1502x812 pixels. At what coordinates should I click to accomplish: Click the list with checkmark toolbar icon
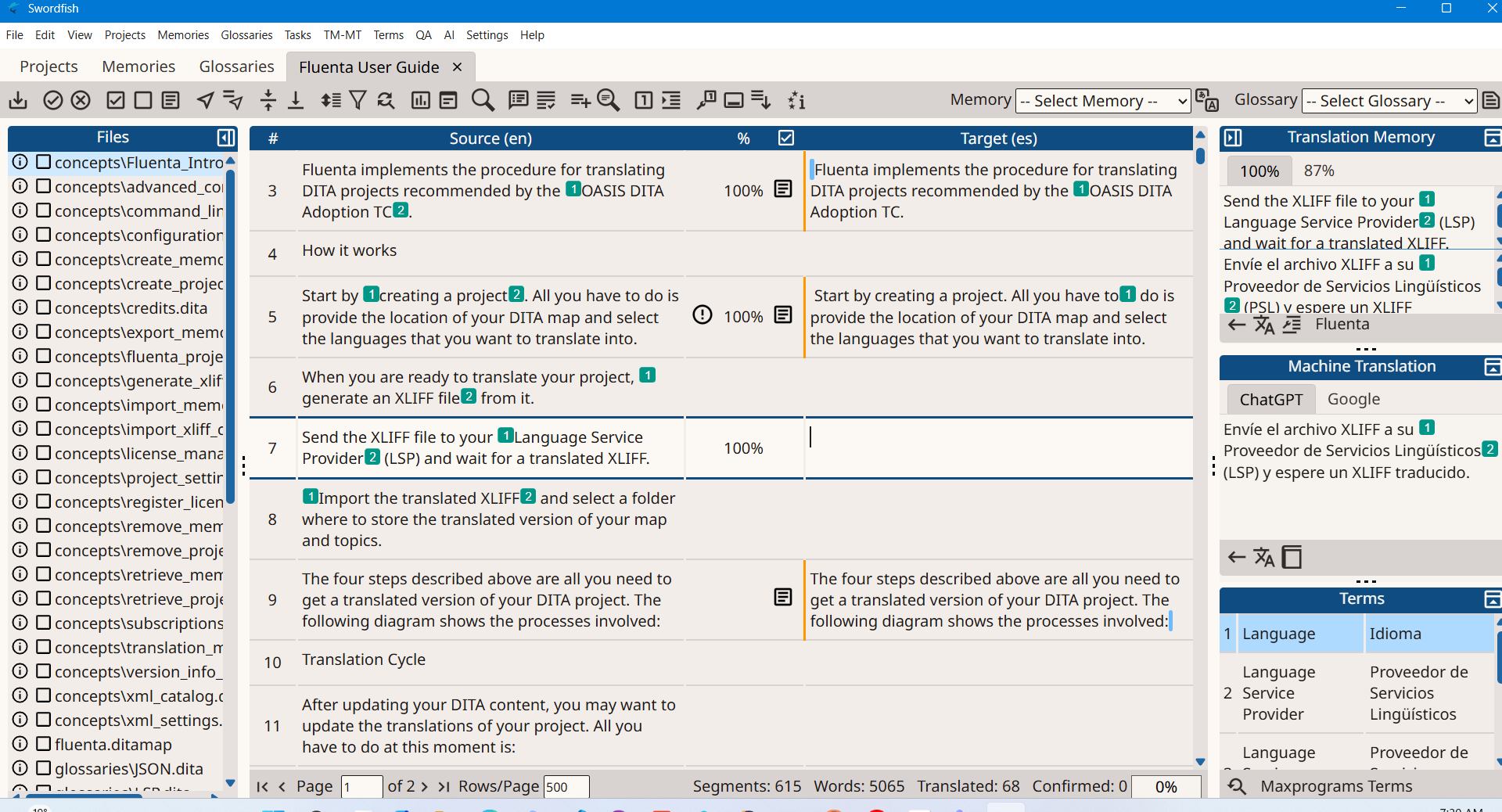tap(546, 100)
